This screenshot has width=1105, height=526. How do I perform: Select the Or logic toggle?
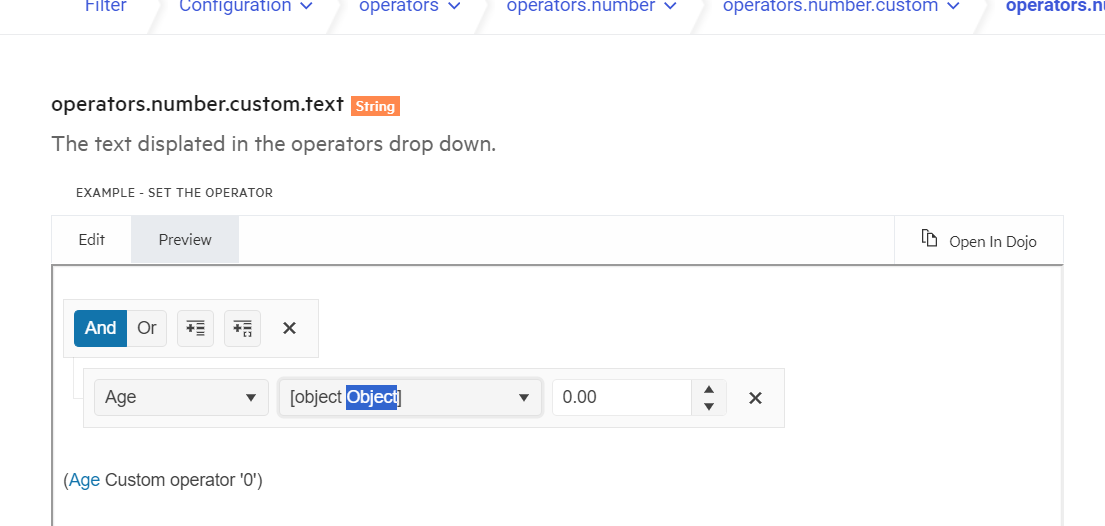click(x=147, y=328)
